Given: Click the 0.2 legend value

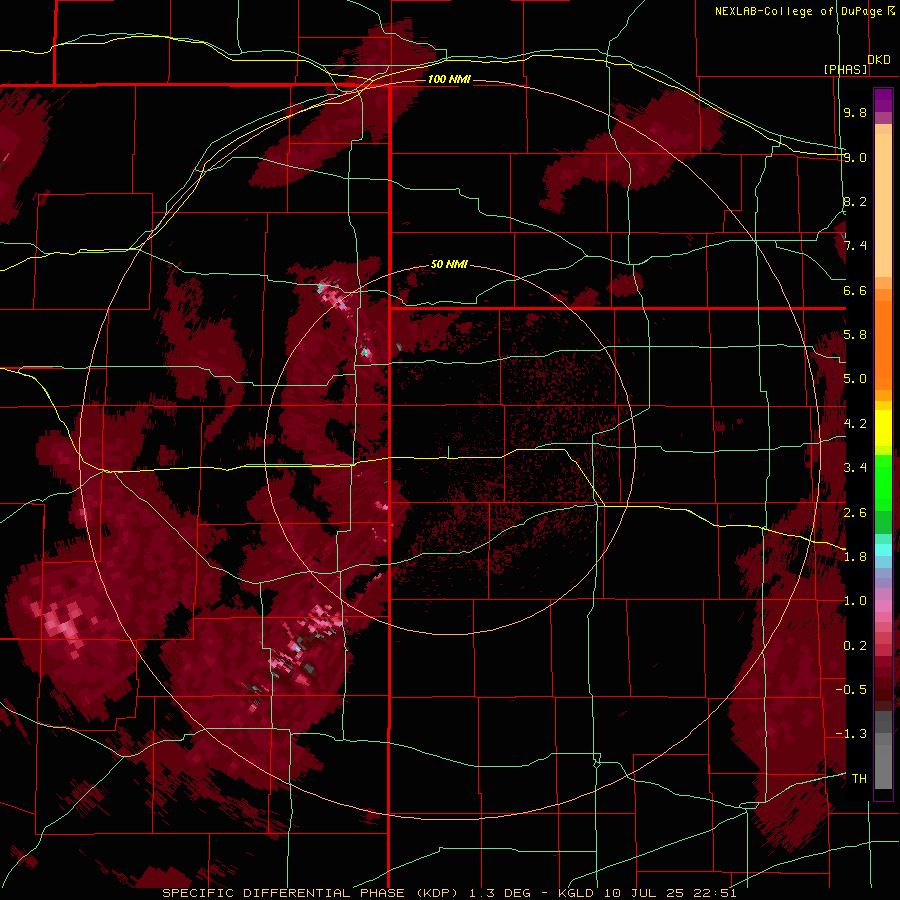Looking at the screenshot, I should click(855, 646).
